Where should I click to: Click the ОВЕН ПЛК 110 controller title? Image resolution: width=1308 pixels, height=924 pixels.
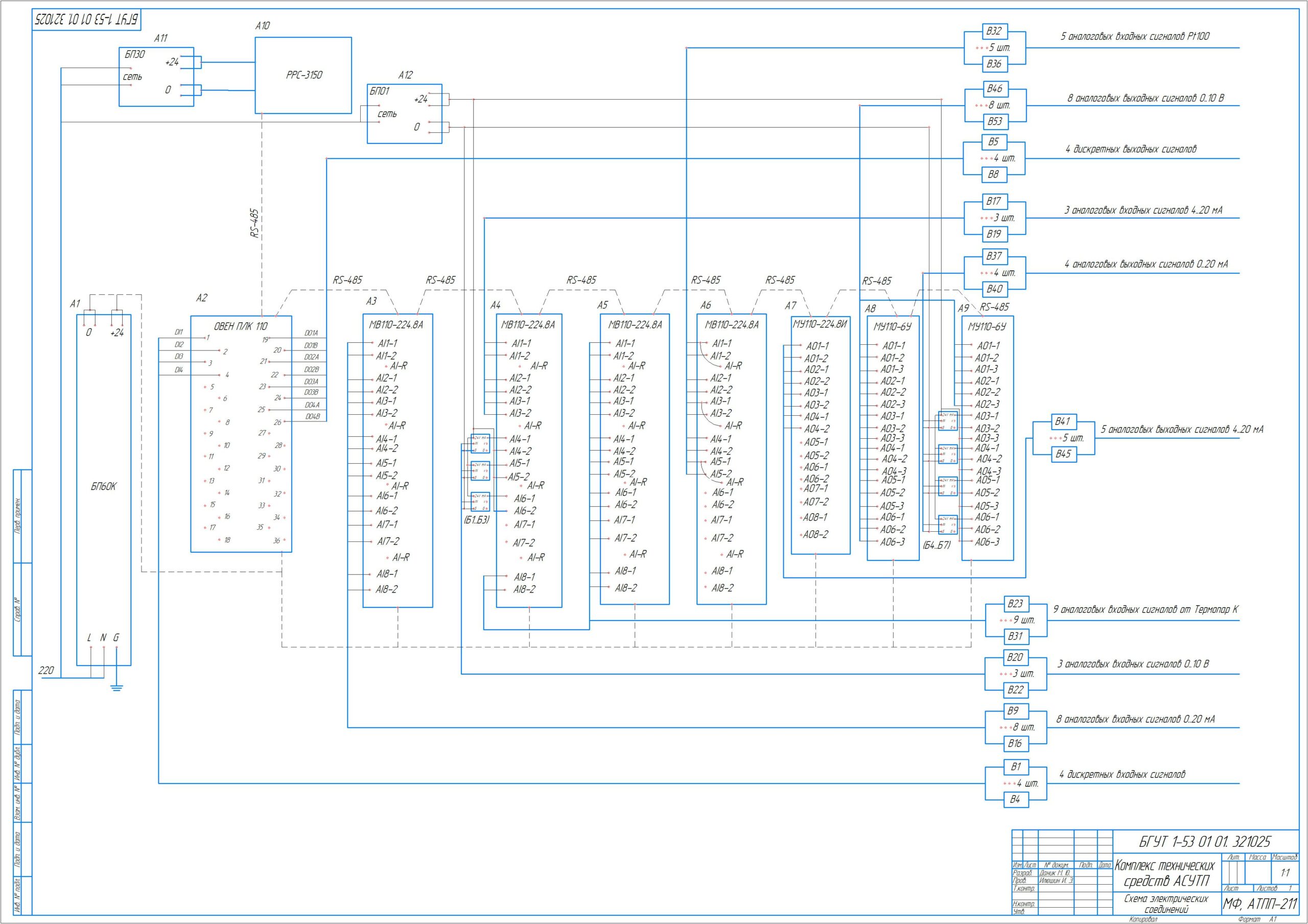pos(241,326)
